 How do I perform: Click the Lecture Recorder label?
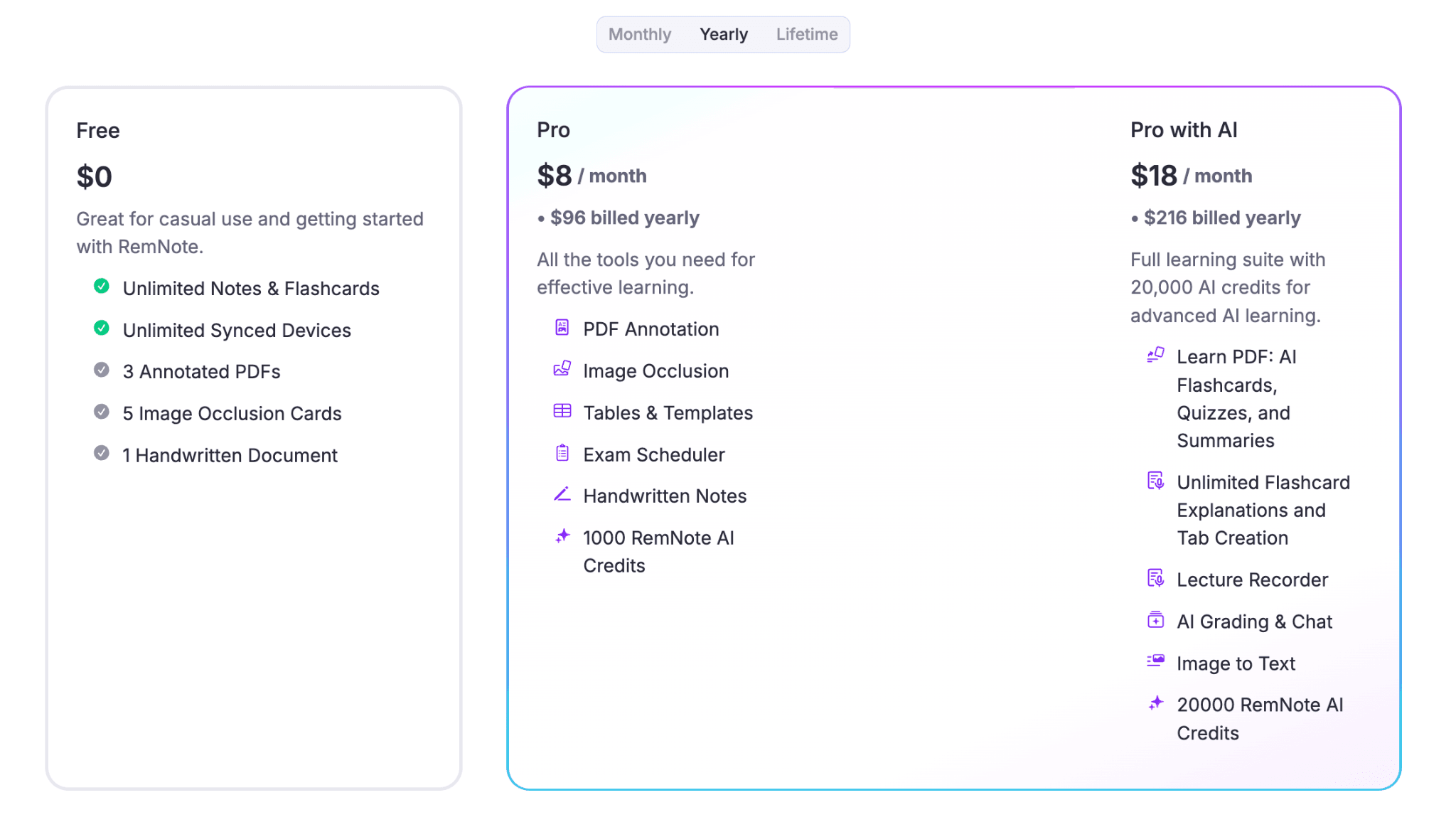(1252, 580)
